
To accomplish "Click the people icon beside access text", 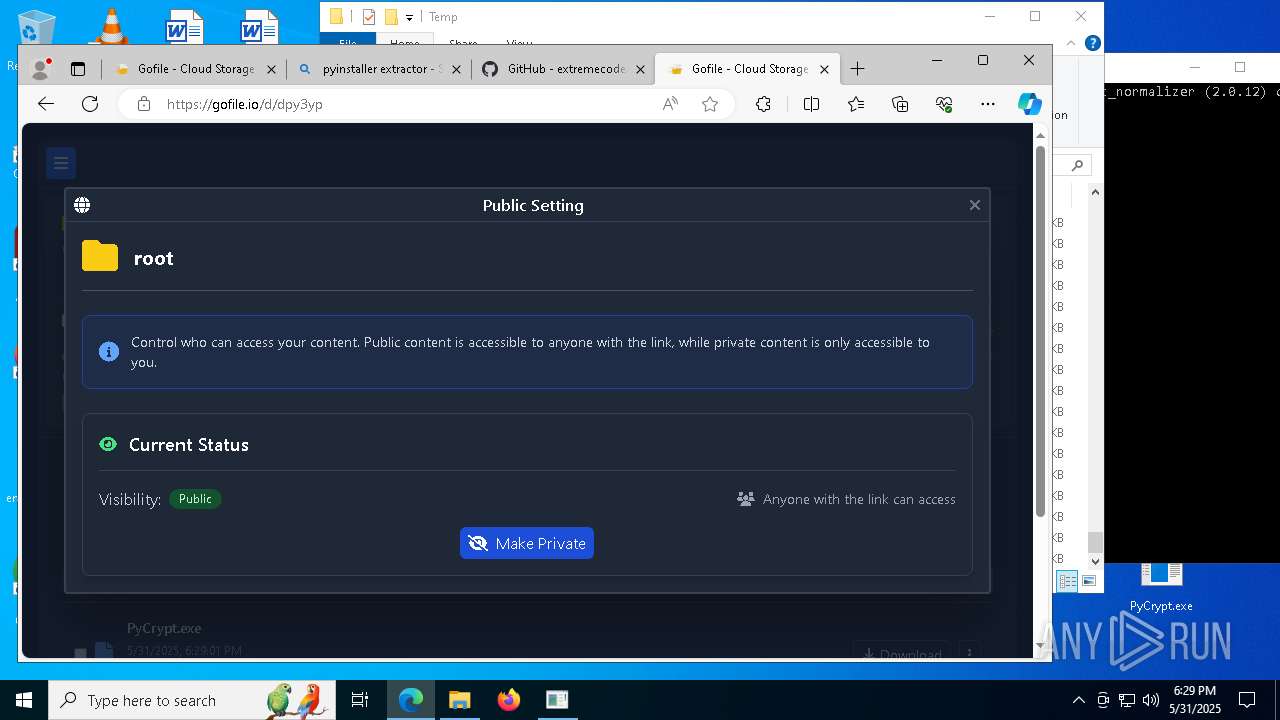I will click(x=745, y=499).
